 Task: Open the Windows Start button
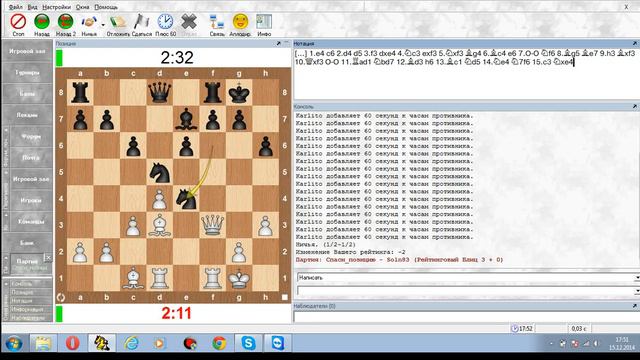13,343
